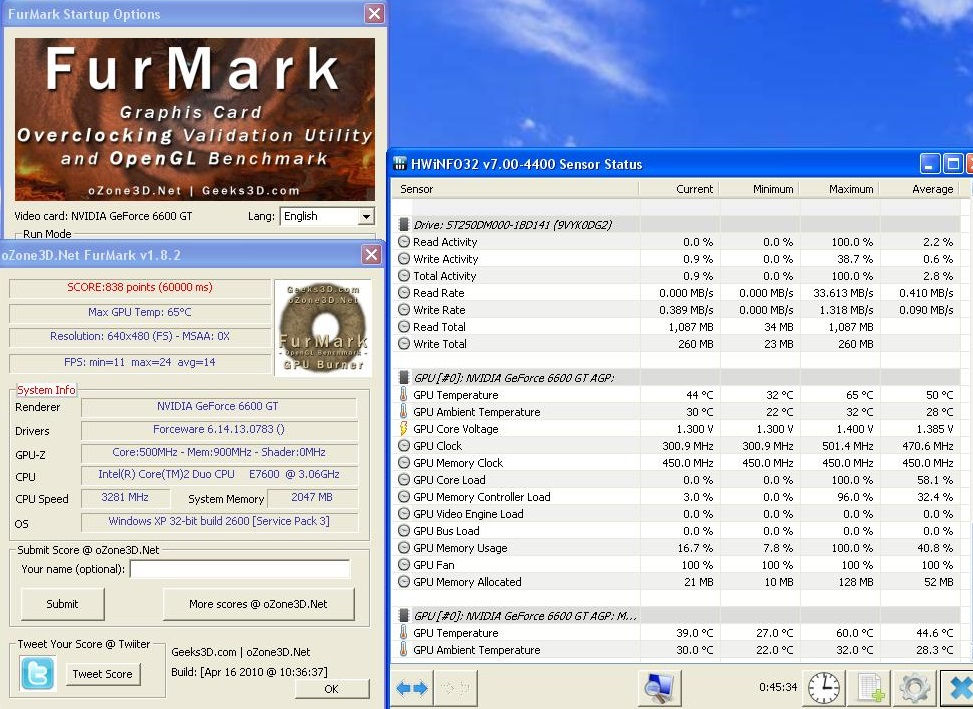973x709 pixels.
Task: Click the 2047 MB System Memory value
Action: [312, 497]
